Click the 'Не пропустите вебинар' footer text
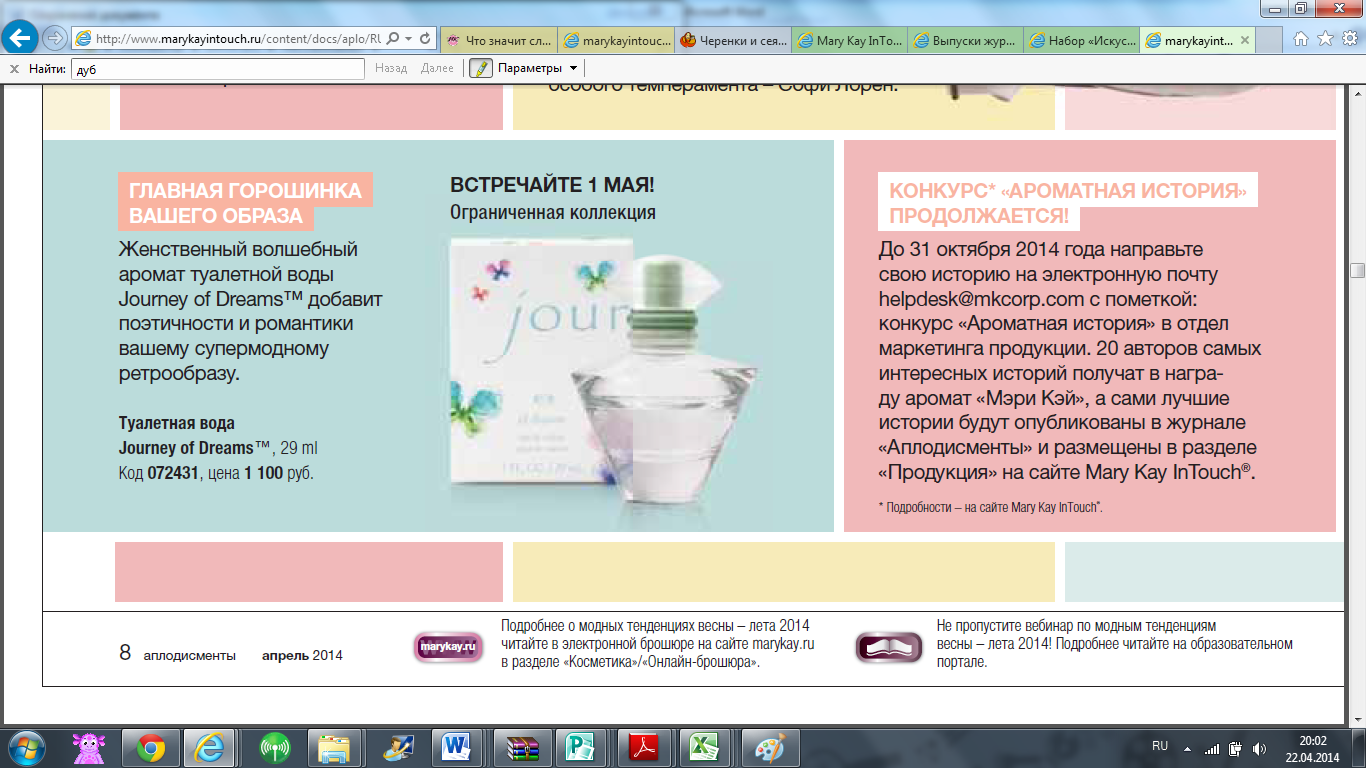This screenshot has width=1366, height=768. click(x=1115, y=644)
